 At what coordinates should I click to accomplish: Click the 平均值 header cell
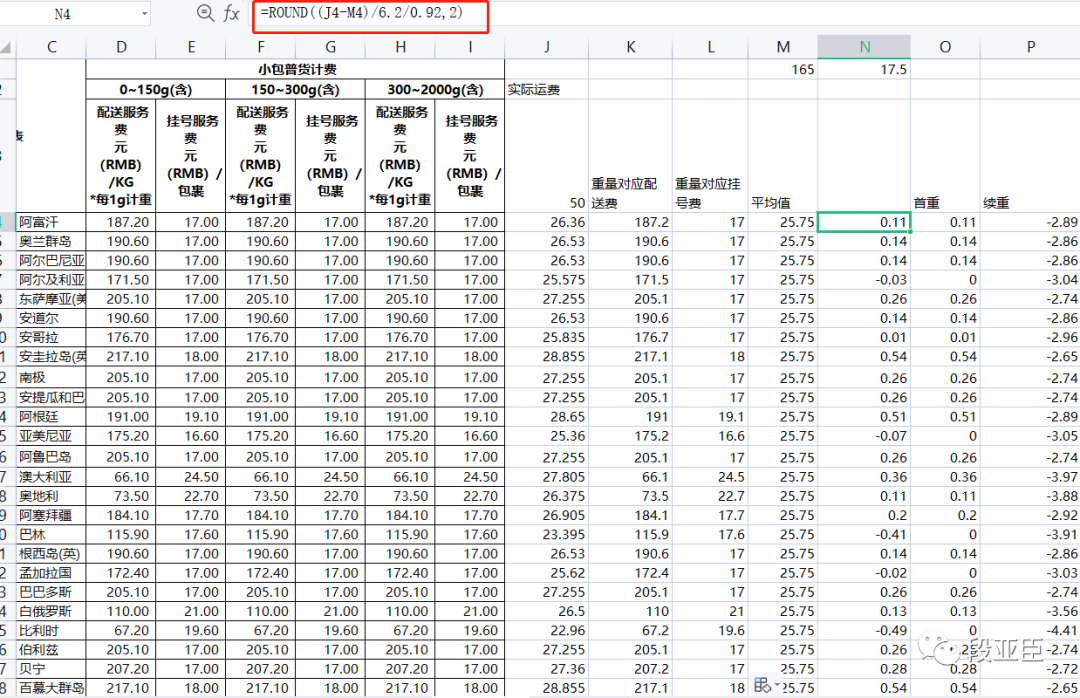[783, 156]
